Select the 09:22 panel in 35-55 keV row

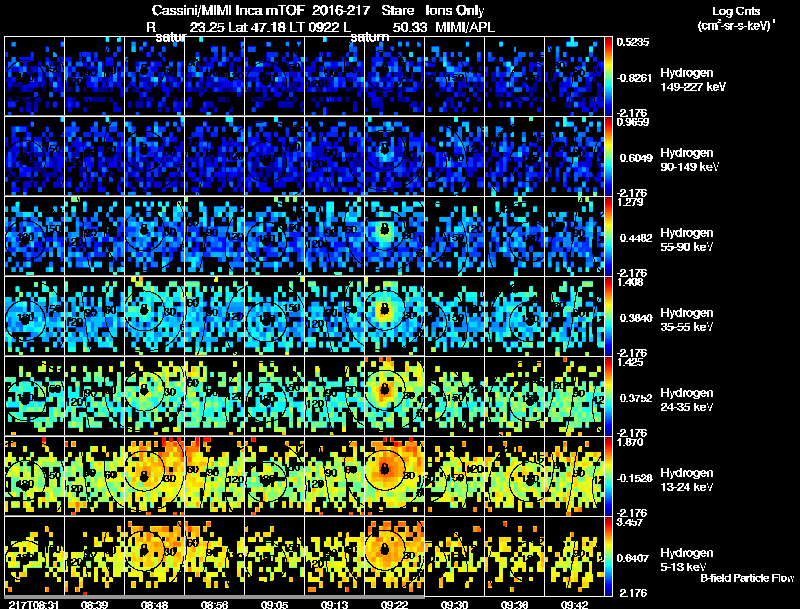pos(394,316)
